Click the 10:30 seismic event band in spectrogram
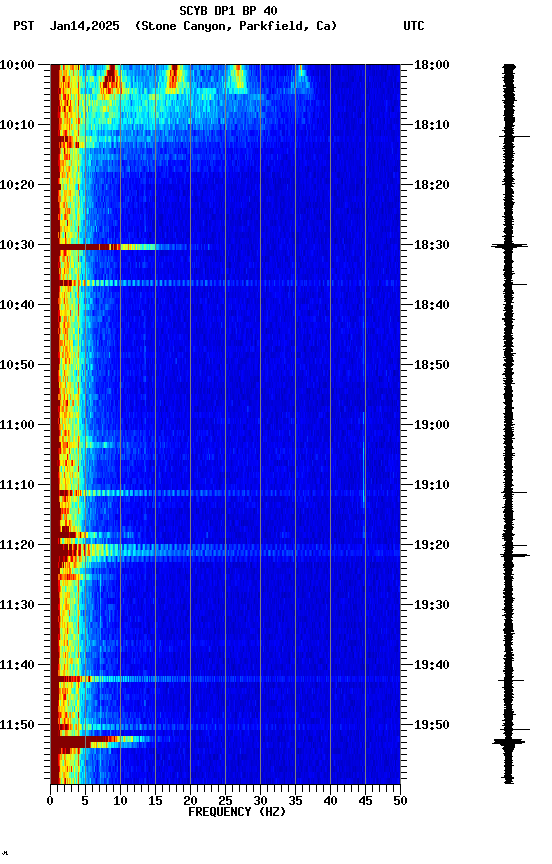 (131, 247)
